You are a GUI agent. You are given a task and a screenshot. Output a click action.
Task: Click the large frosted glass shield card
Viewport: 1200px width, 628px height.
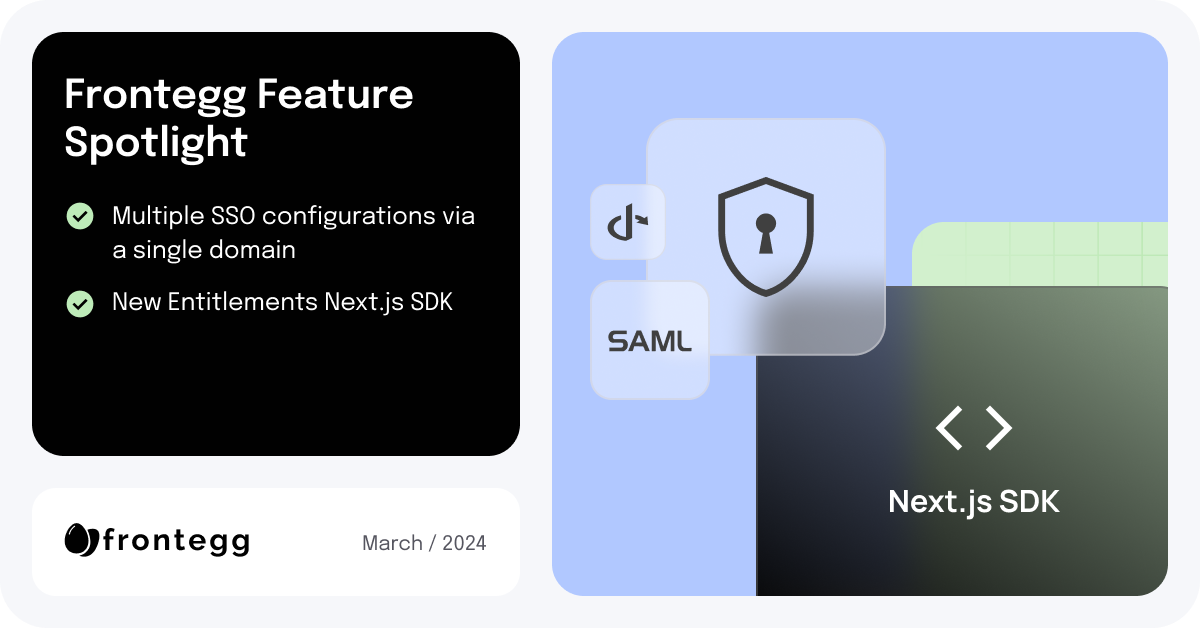pyautogui.click(x=766, y=237)
